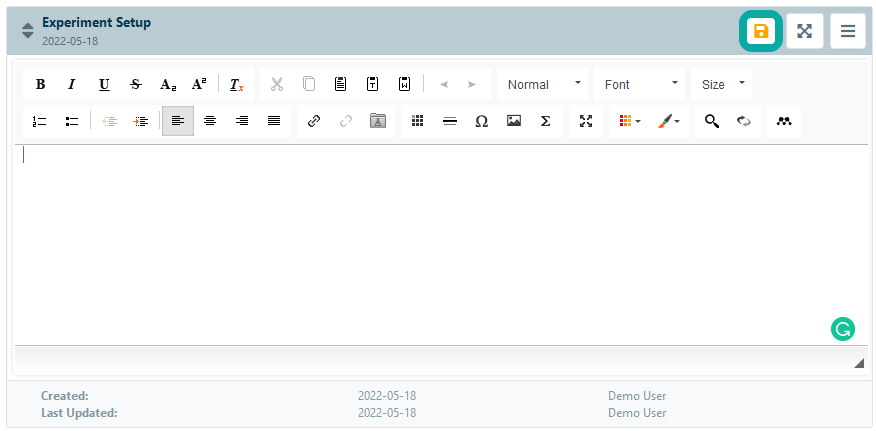876x431 pixels.
Task: Open the background color brush picker
Action: pyautogui.click(x=668, y=121)
